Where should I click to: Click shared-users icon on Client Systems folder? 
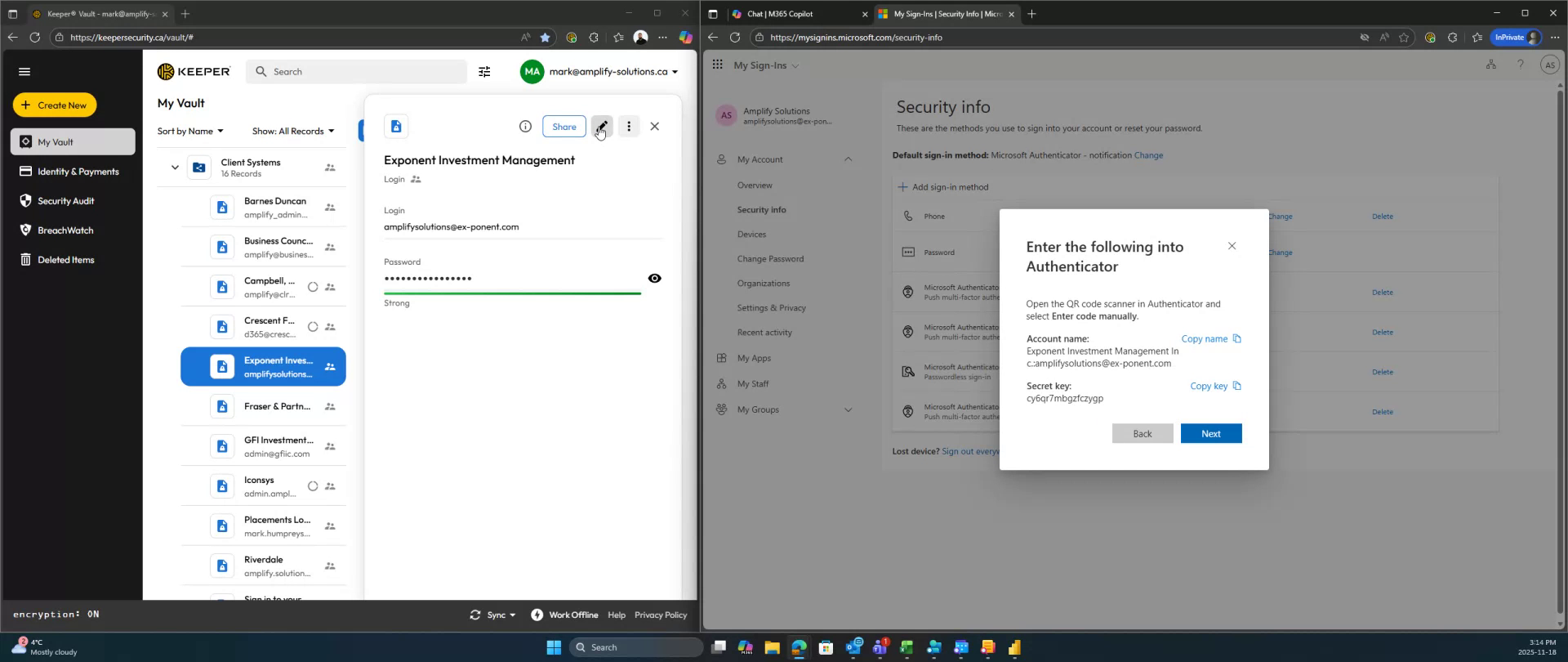(x=330, y=168)
